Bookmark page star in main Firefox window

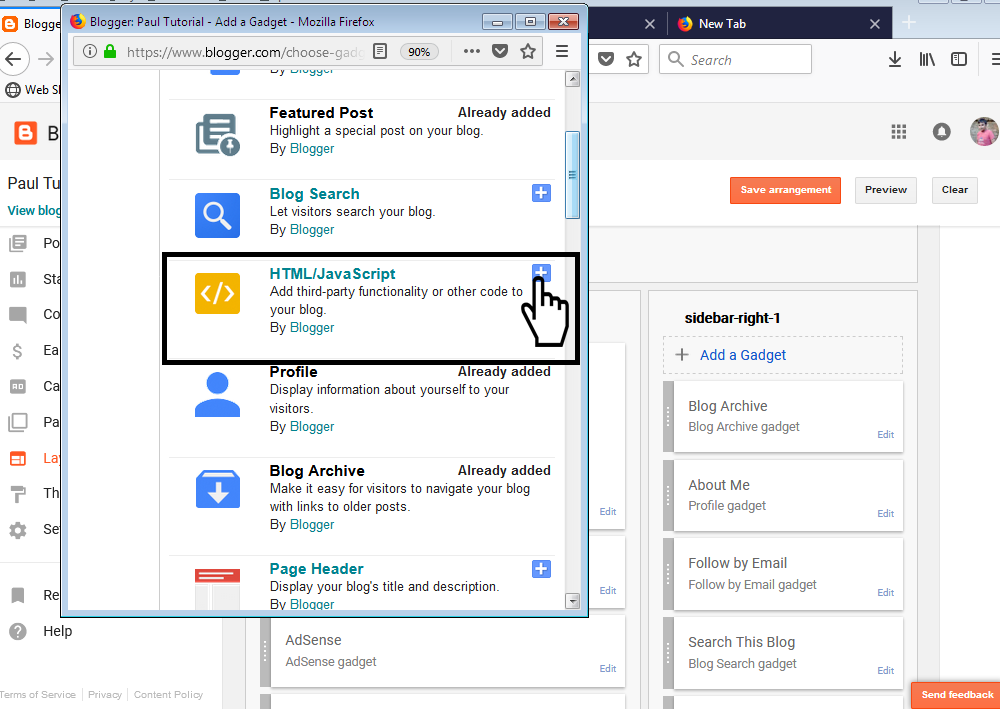pos(634,59)
